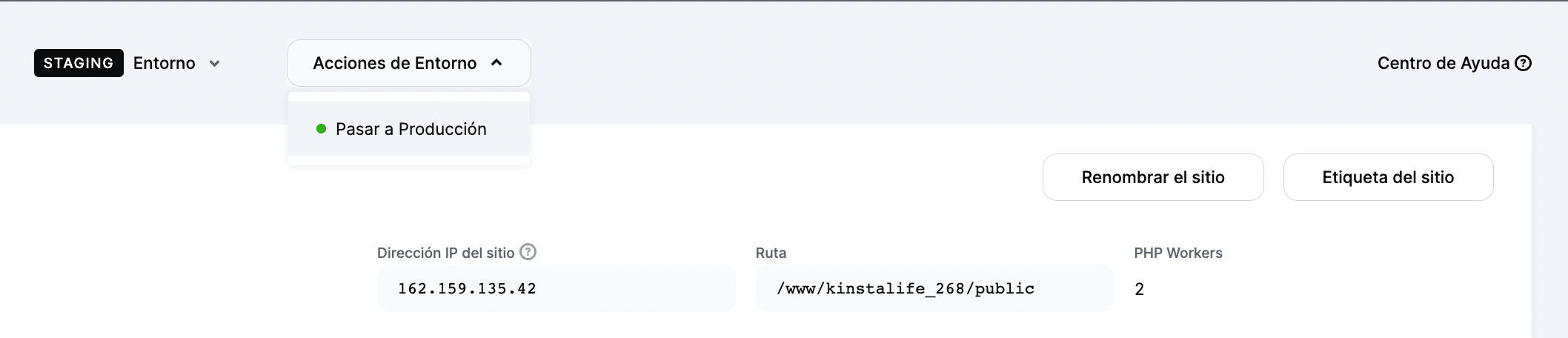Collapse the Acciones de Entorno menu arrow
Viewport: 1568px width, 338px height.
pos(496,63)
